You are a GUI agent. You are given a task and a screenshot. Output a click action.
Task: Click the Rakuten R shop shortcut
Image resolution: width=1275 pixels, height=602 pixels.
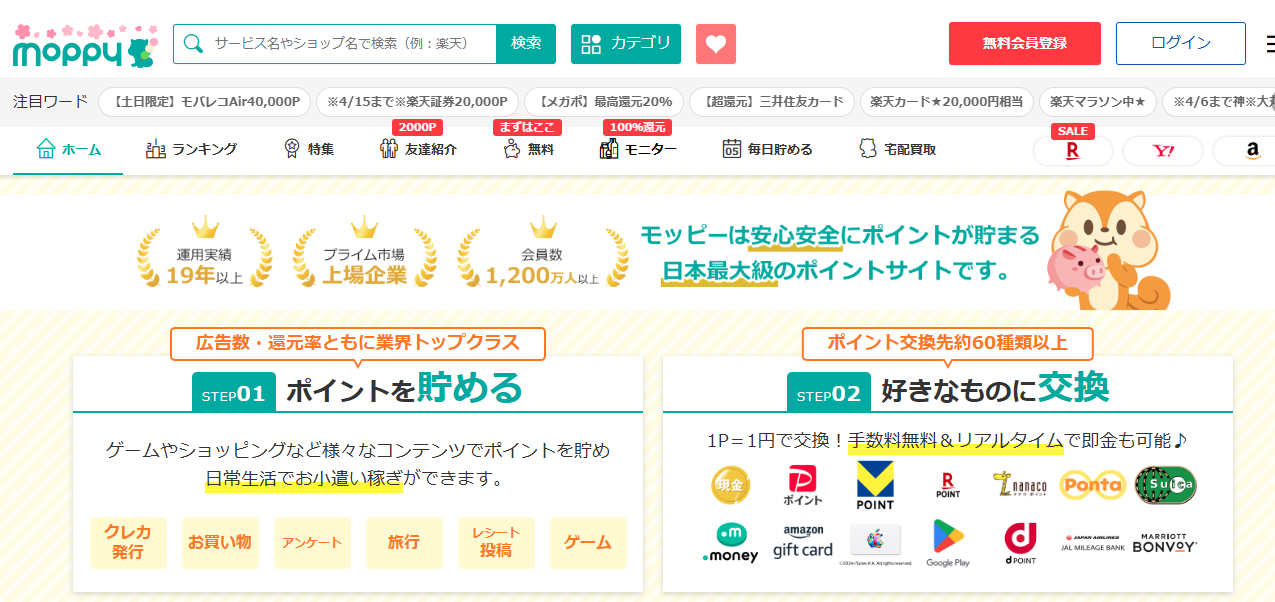pyautogui.click(x=1072, y=151)
